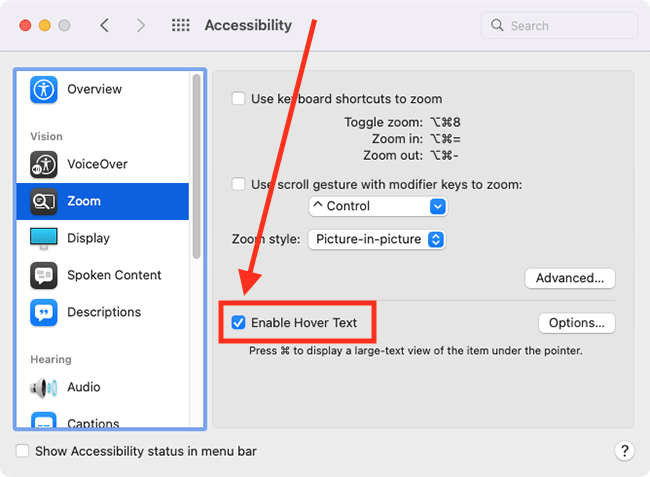
Task: Select the Audio speaker icon
Action: pyautogui.click(x=44, y=387)
